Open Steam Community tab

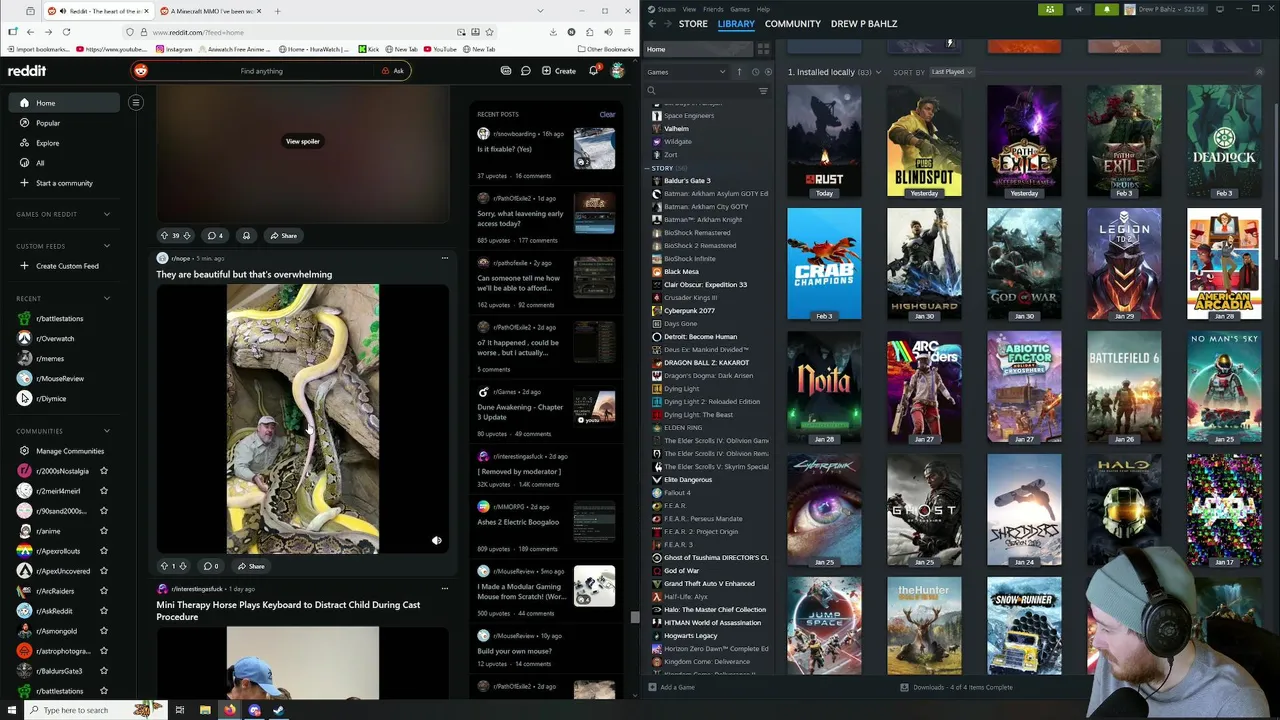(793, 23)
